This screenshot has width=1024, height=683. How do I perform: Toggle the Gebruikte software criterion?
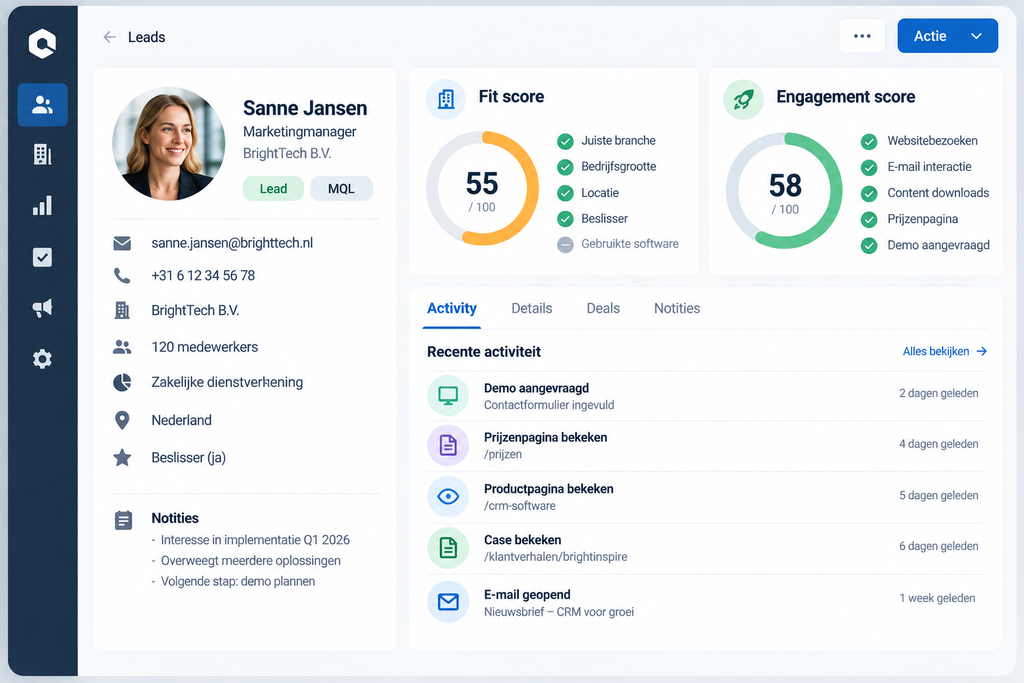click(566, 244)
